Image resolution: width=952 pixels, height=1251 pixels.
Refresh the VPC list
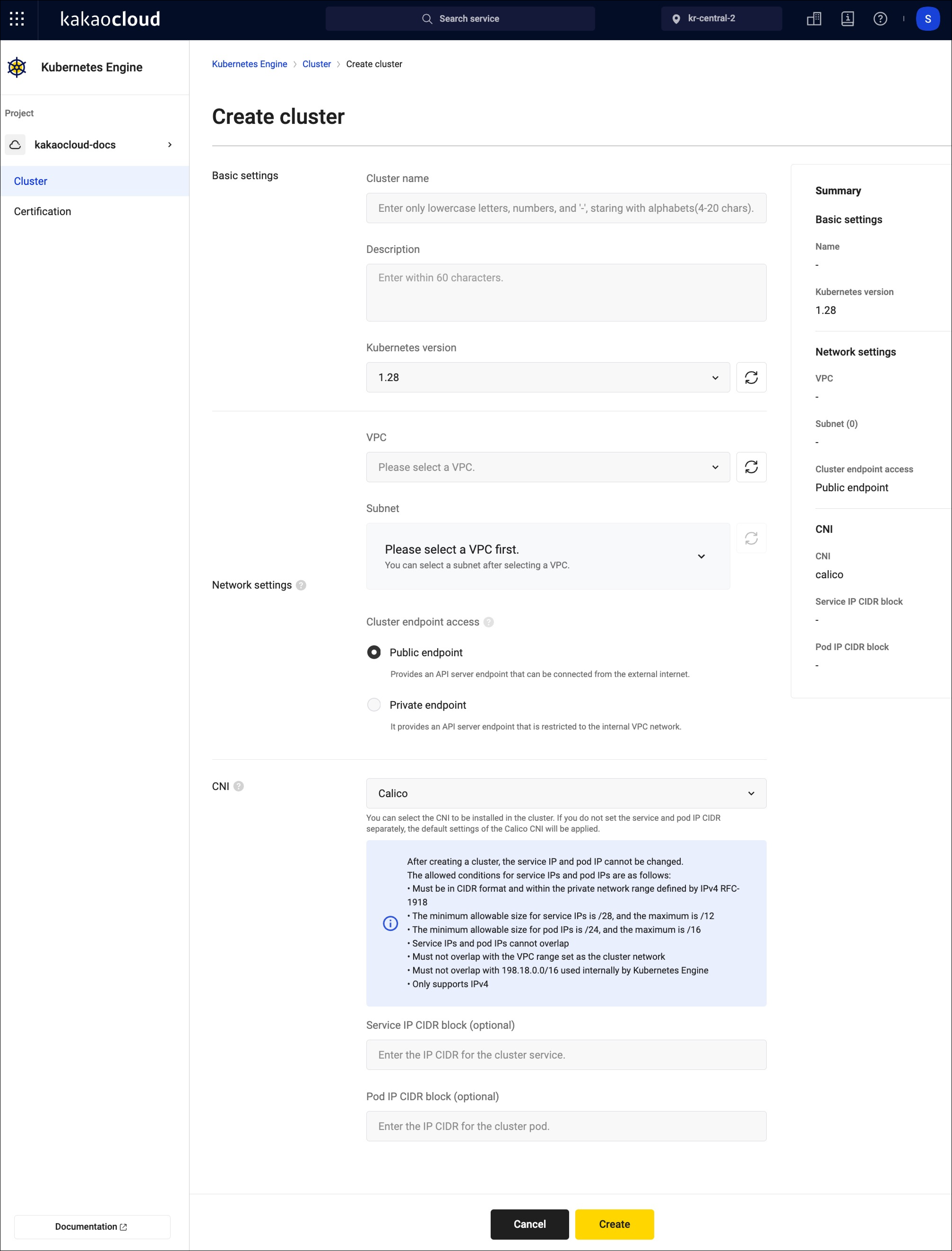click(751, 467)
